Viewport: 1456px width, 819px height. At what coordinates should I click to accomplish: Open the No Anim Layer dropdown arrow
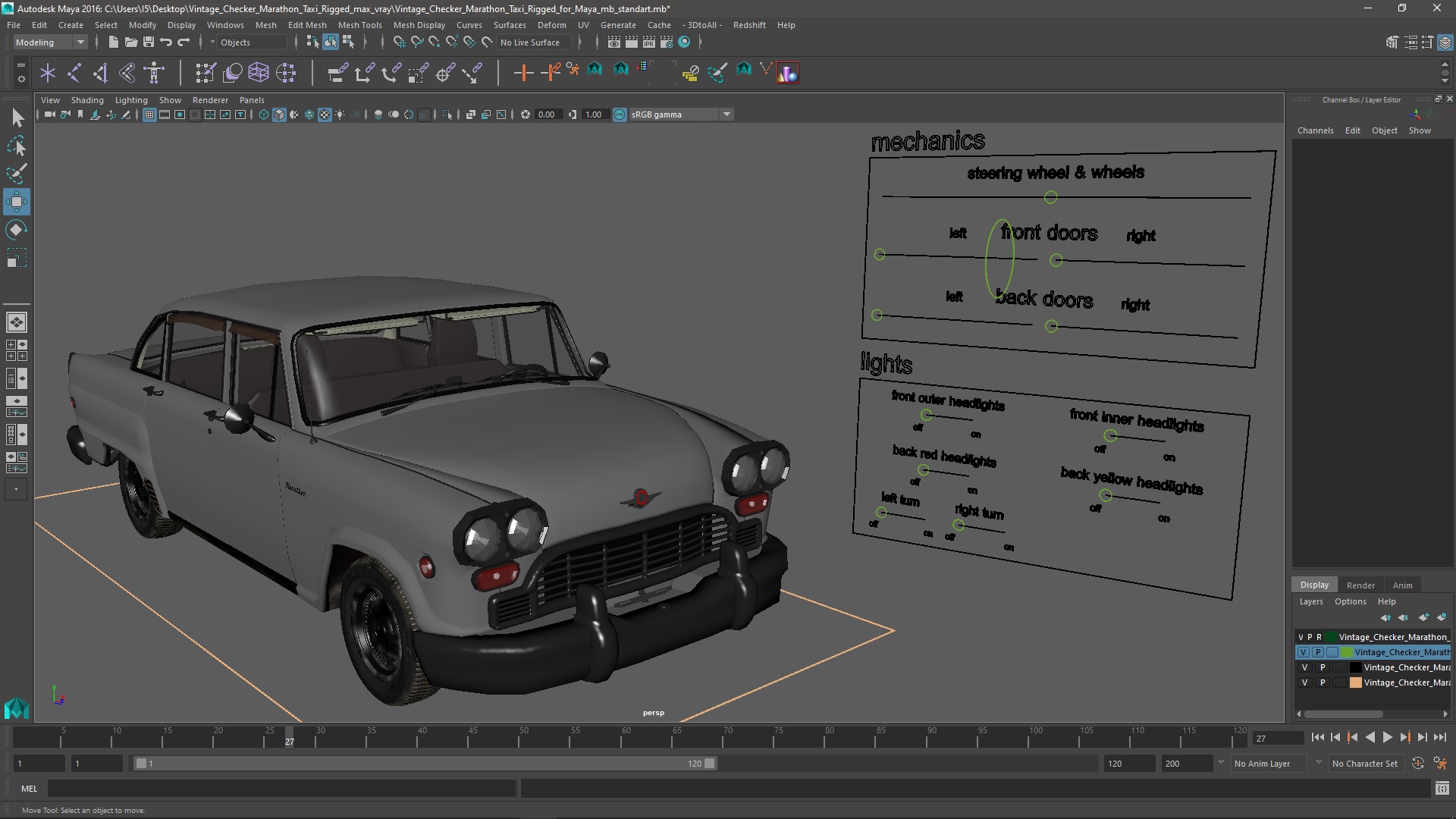tap(1221, 764)
